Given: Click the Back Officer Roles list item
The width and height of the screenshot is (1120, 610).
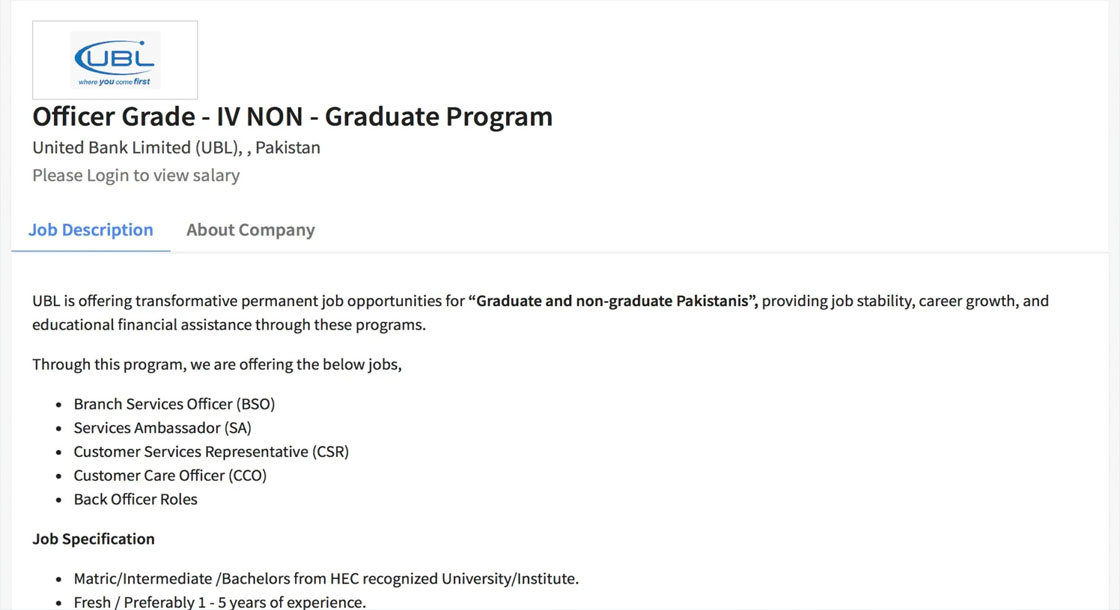Looking at the screenshot, I should coord(135,500).
